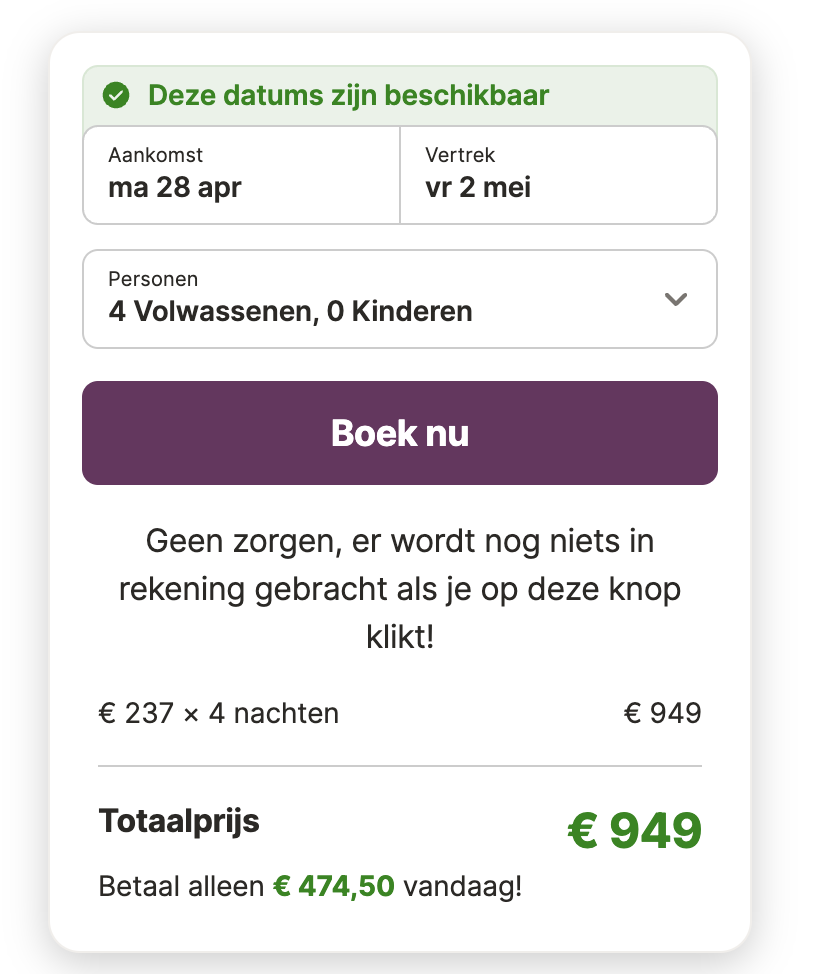The height and width of the screenshot is (974, 818).
Task: Click the departure date "vr 2 mei"
Action: (478, 187)
